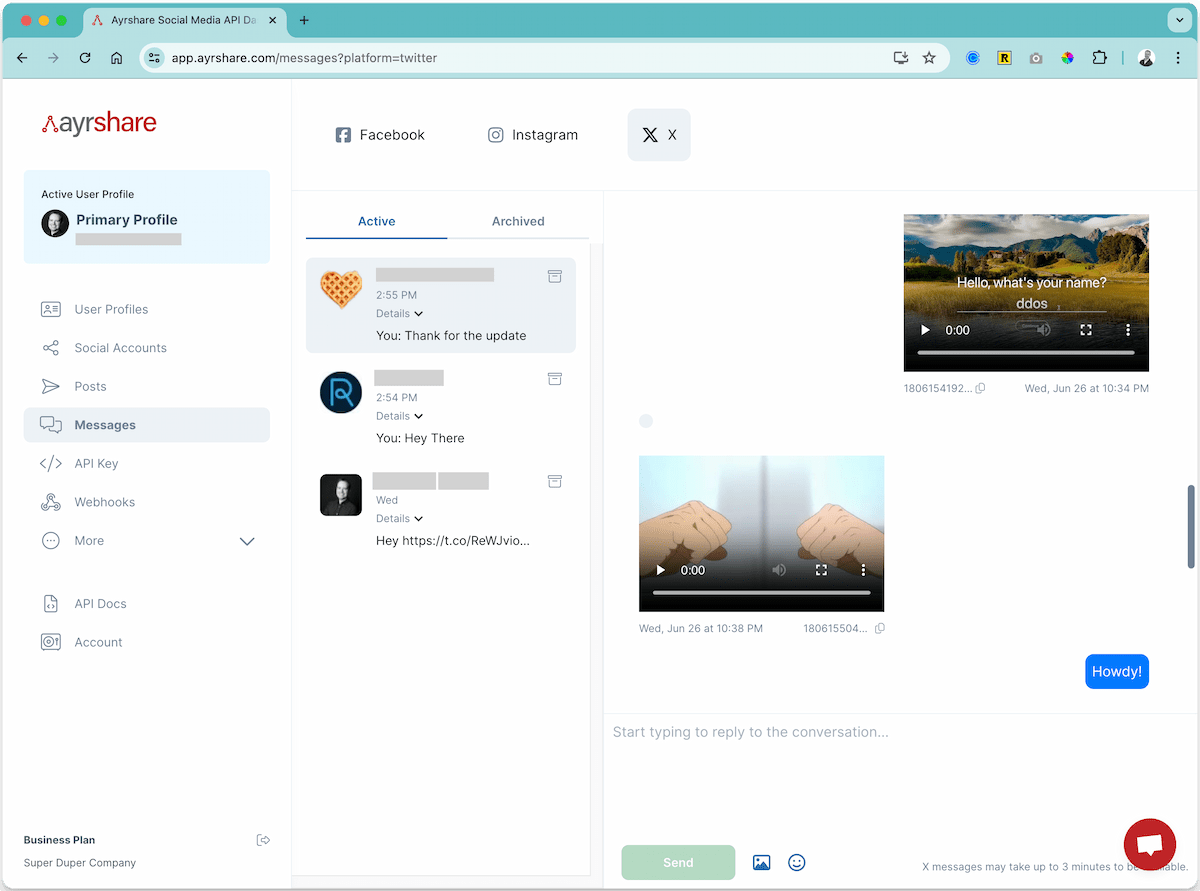Copy message ID 180615504...
The image size is (1200, 891).
[880, 629]
